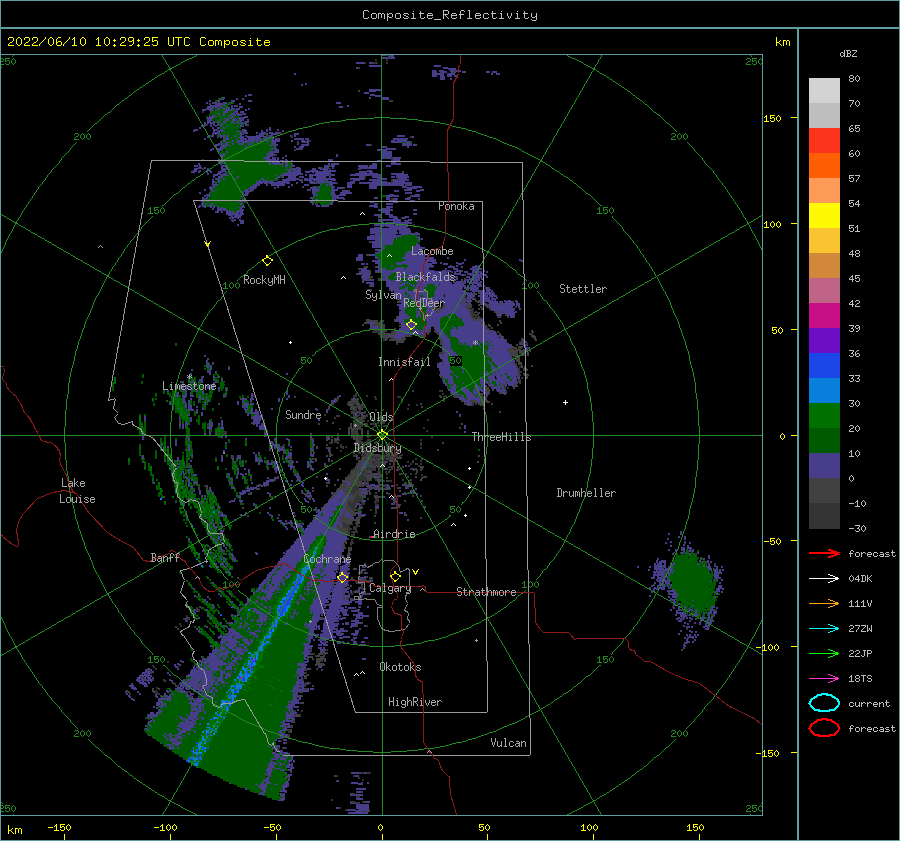Click the Blackfalds label
The height and width of the screenshot is (841, 900).
pyautogui.click(x=425, y=277)
